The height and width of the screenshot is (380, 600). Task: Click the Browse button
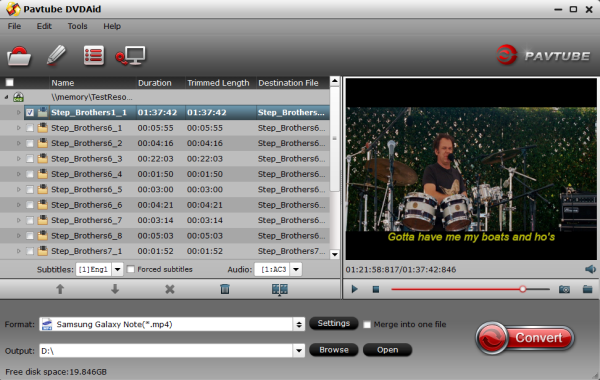pyautogui.click(x=334, y=350)
